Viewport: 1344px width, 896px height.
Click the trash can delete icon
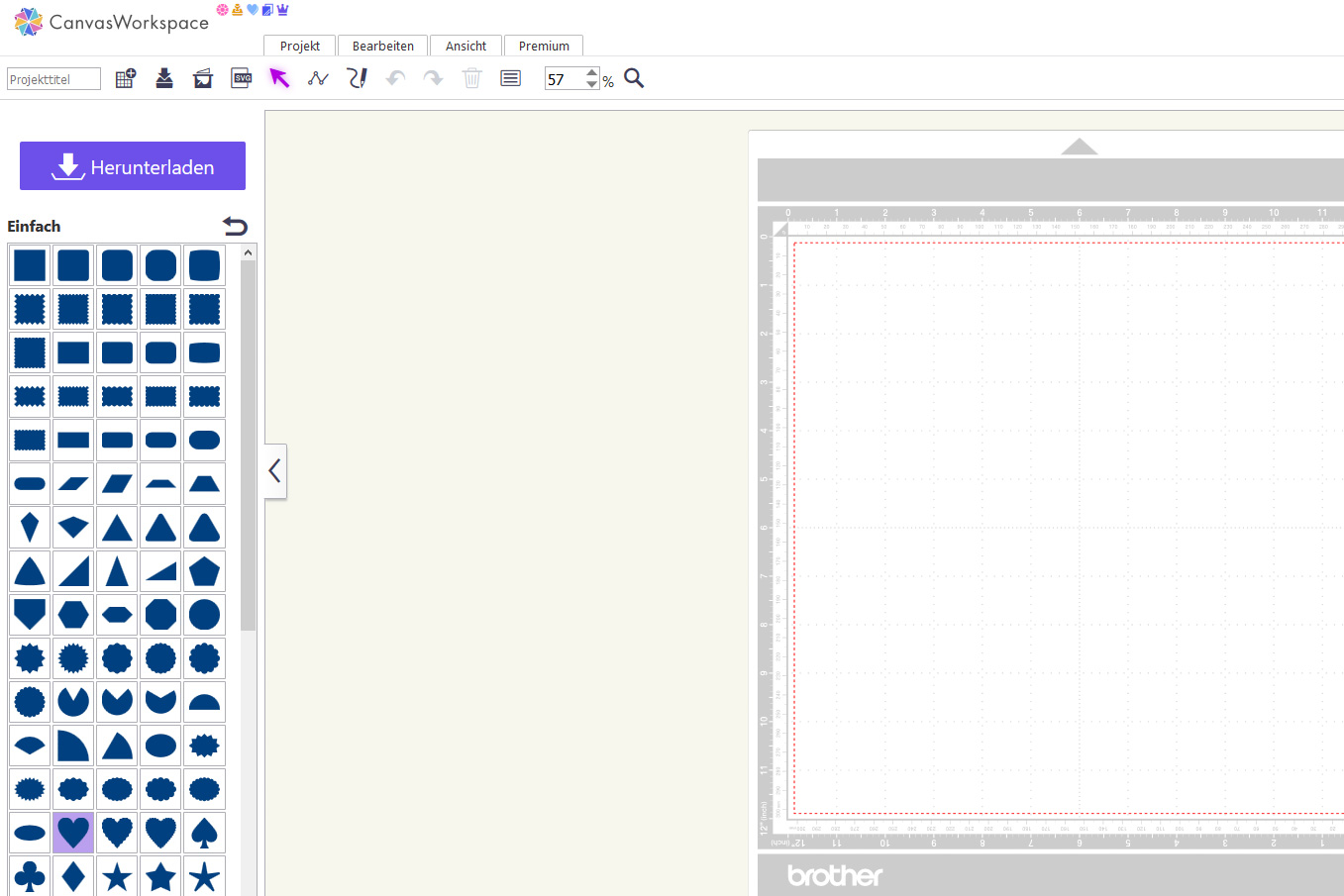(471, 79)
